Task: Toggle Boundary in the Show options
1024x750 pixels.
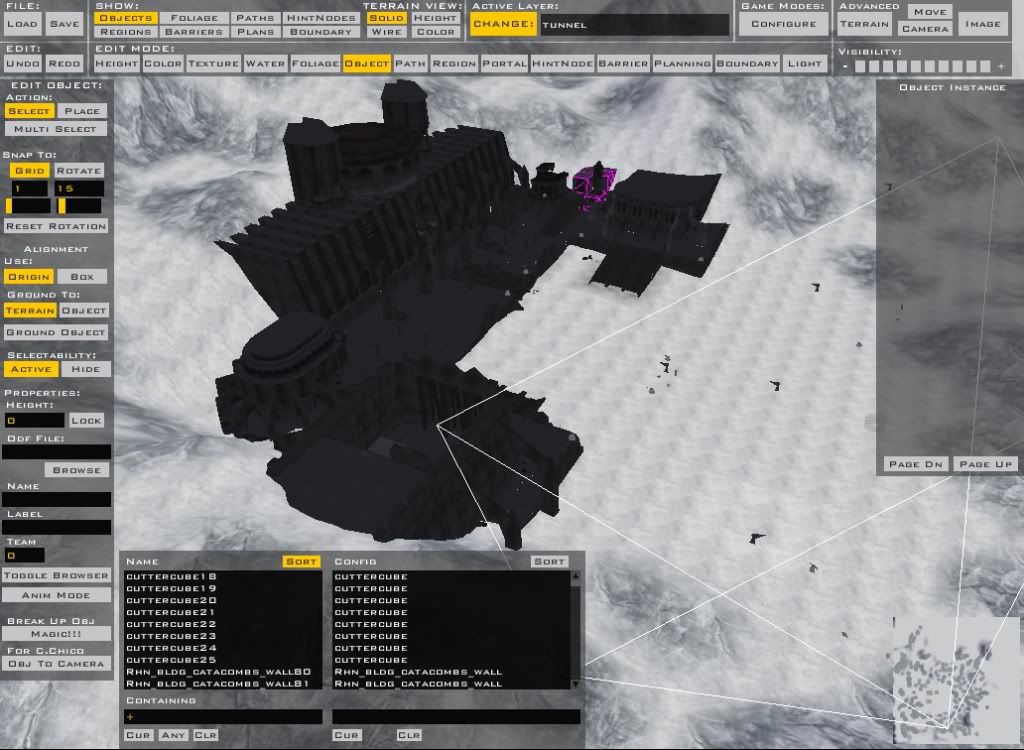Action: pos(321,31)
